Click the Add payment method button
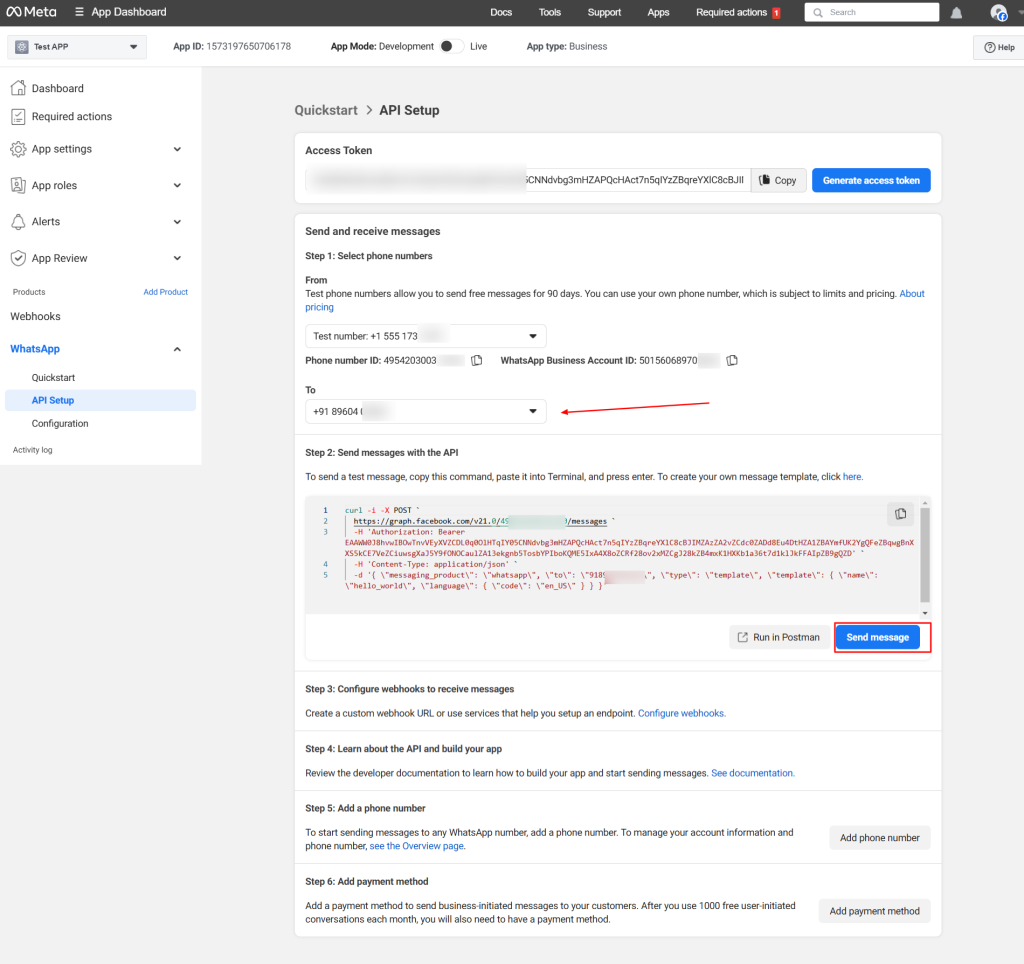The height and width of the screenshot is (964, 1024). pos(874,911)
